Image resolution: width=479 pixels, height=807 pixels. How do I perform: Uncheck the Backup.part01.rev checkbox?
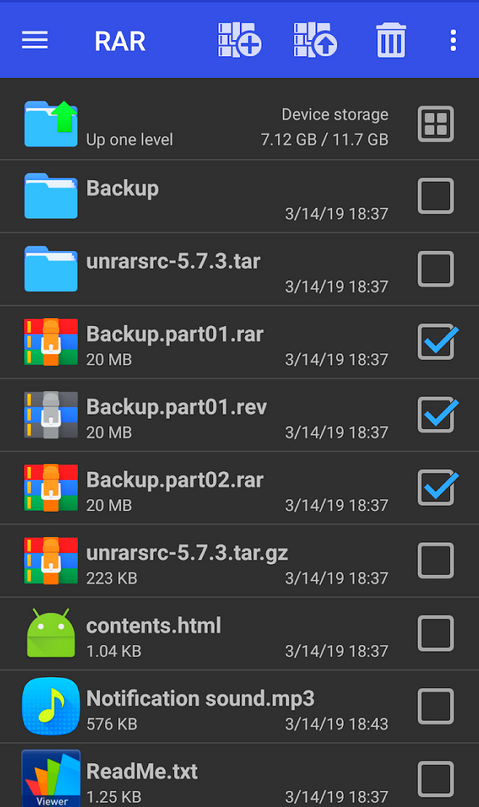tap(437, 415)
